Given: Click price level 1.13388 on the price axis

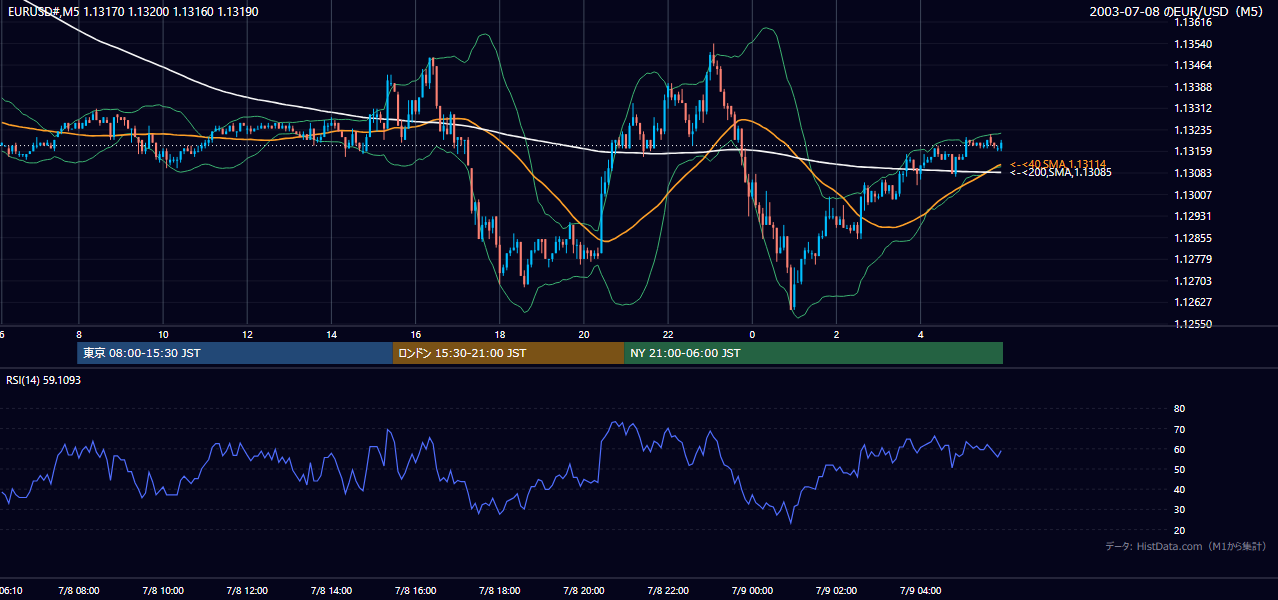Looking at the screenshot, I should (x=1193, y=87).
